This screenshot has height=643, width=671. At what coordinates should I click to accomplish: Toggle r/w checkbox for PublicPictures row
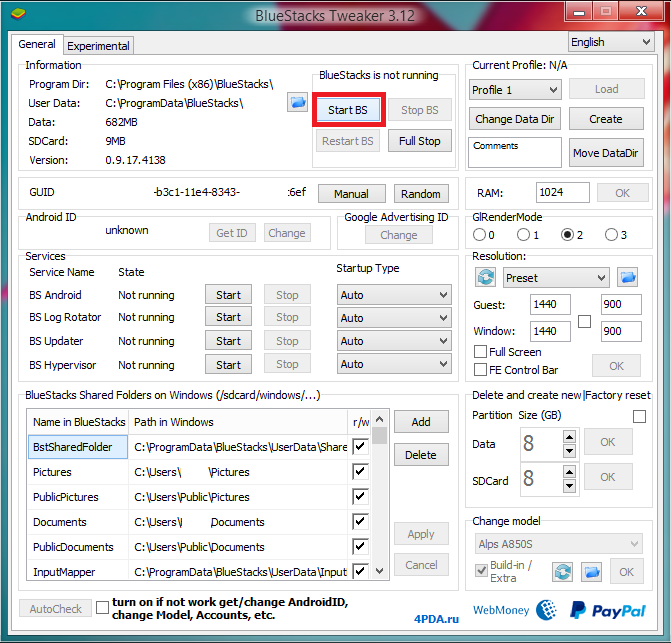(x=360, y=497)
